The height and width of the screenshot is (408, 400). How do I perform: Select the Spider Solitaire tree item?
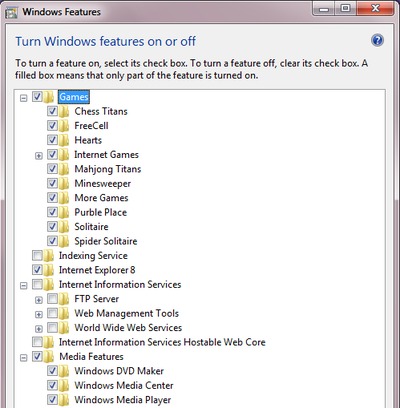pos(106,241)
